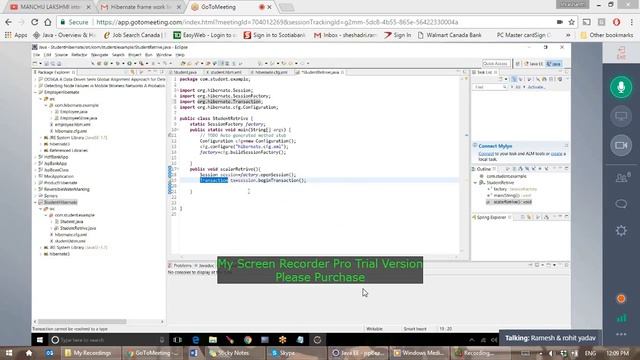Click Connect link in Connect Mylyn
This screenshot has width=640, height=360.
click(x=486, y=154)
